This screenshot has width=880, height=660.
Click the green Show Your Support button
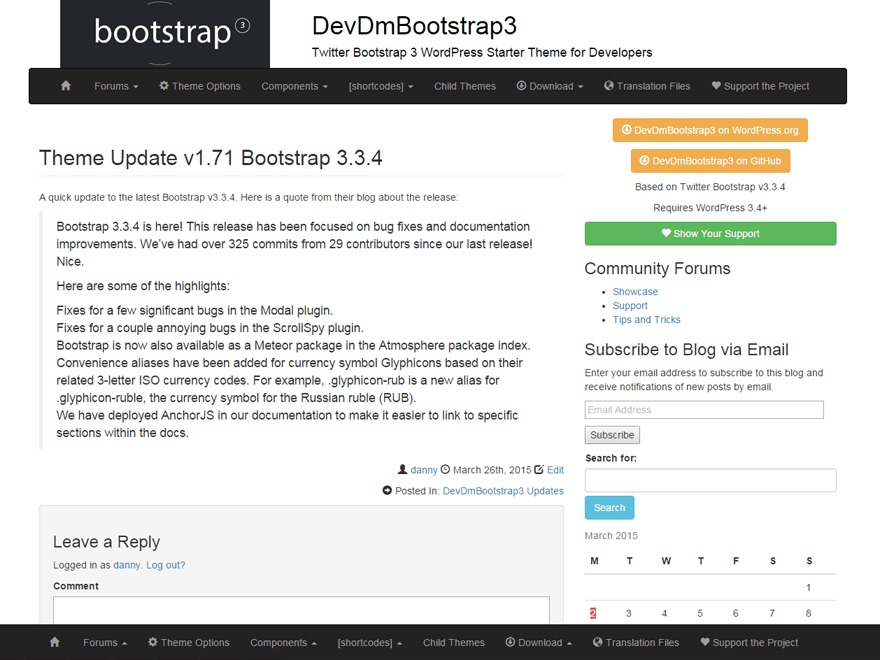pos(710,233)
